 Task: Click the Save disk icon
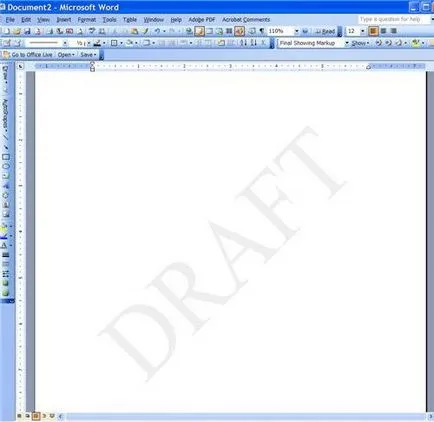click(x=27, y=31)
